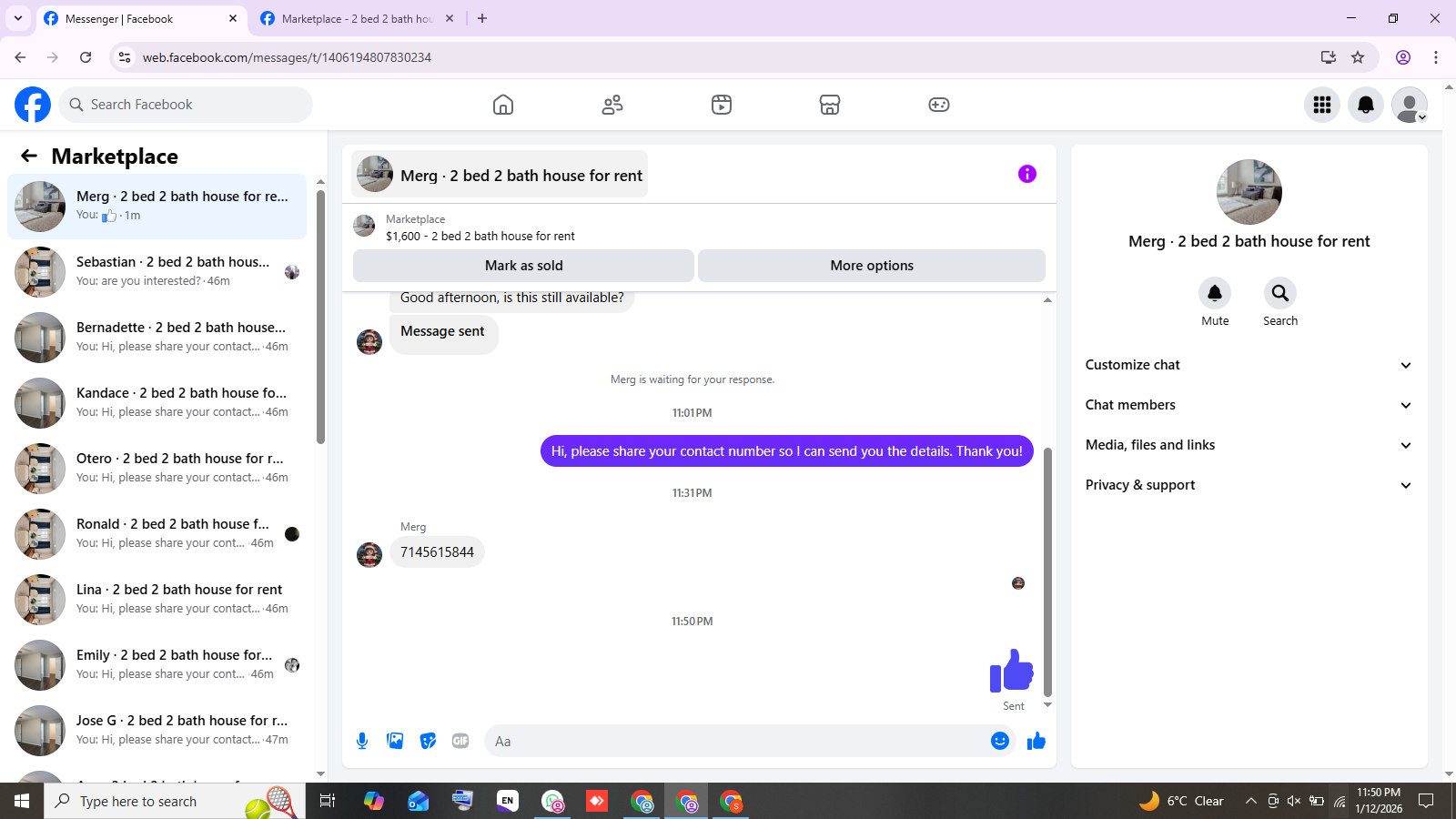Viewport: 1456px width, 819px height.
Task: Expand Customize chat section
Action: (1249, 365)
